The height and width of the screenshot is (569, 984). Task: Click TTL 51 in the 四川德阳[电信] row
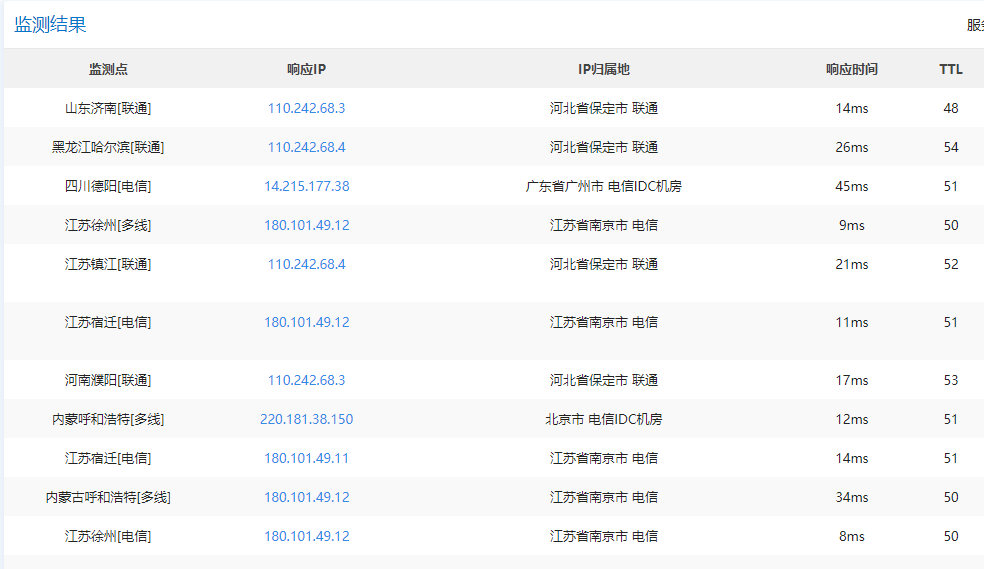[x=951, y=186]
